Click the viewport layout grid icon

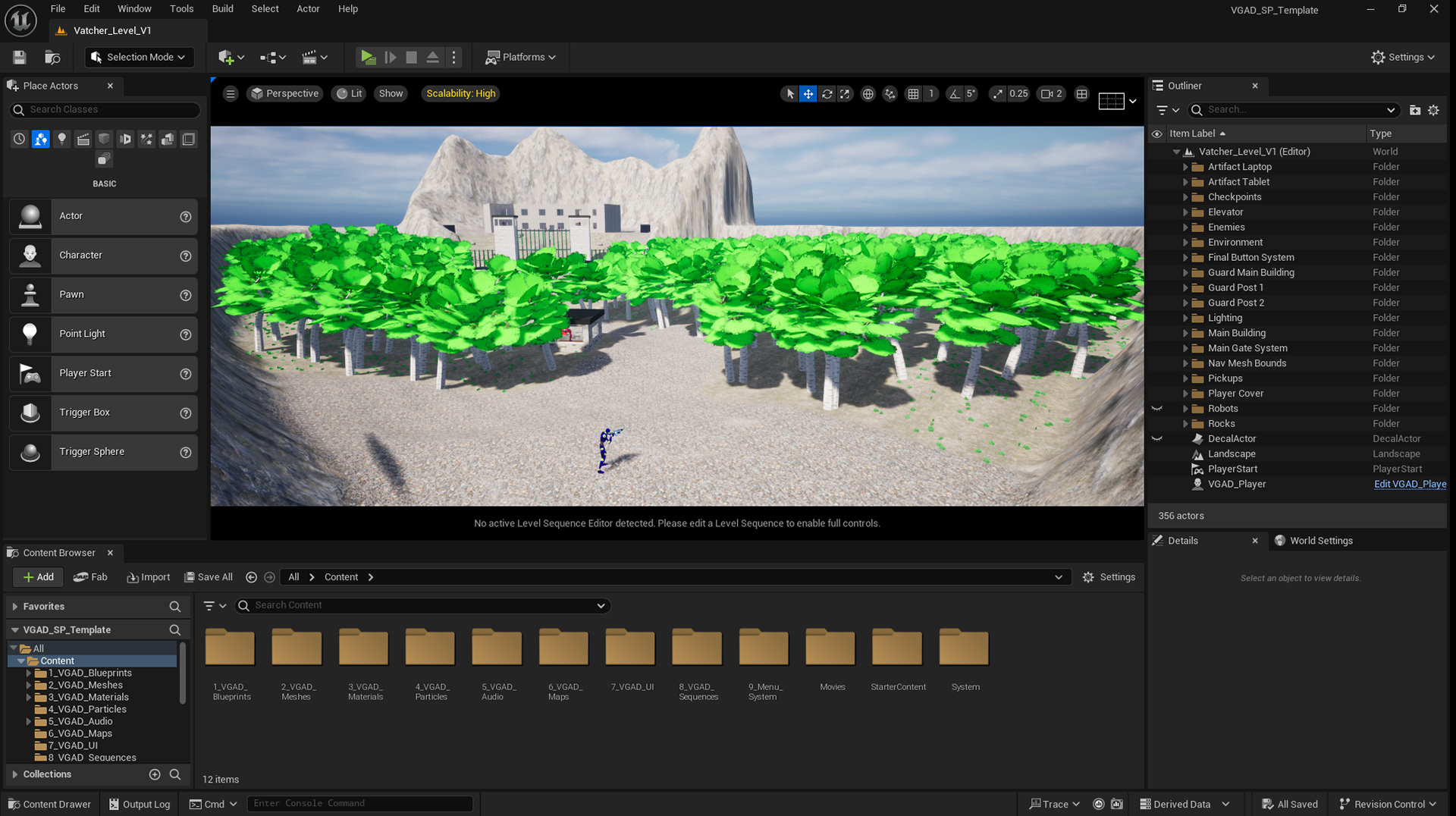coord(1081,94)
